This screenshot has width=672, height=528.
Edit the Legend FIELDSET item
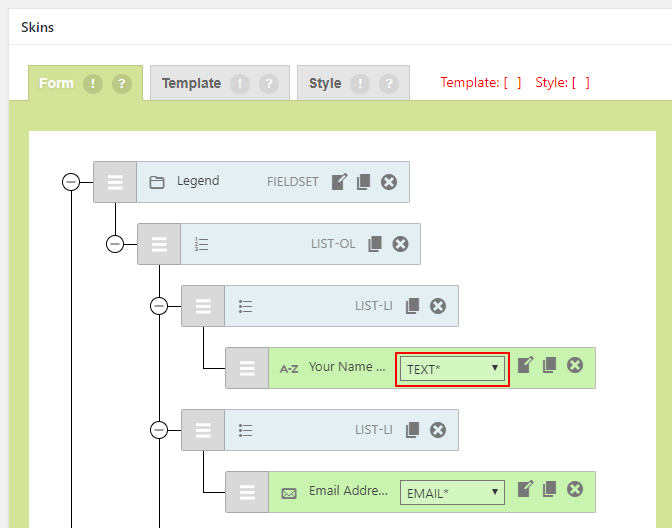(340, 182)
